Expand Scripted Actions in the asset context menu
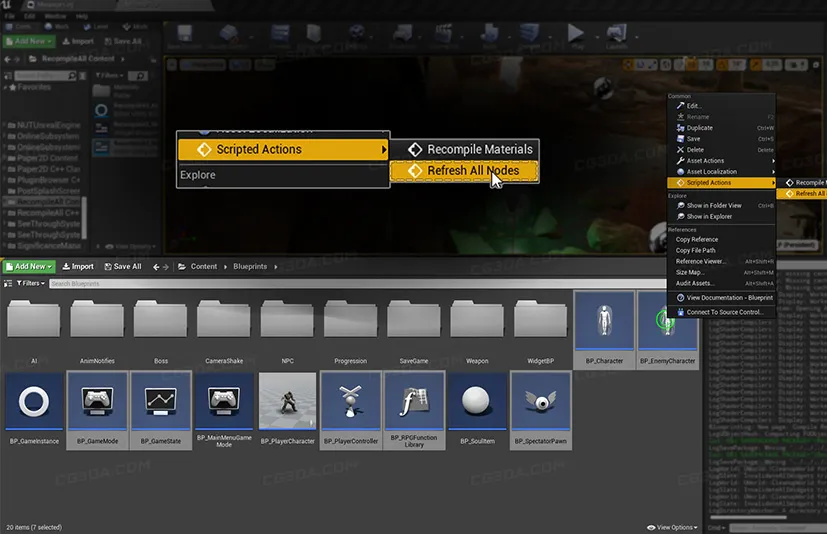 coord(722,183)
